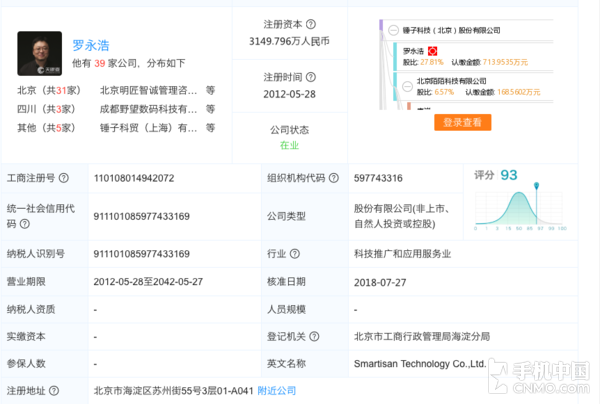Select the address 北京市海淀区苏州街55号3层01-A041
This screenshot has width=600, height=404.
(174, 391)
